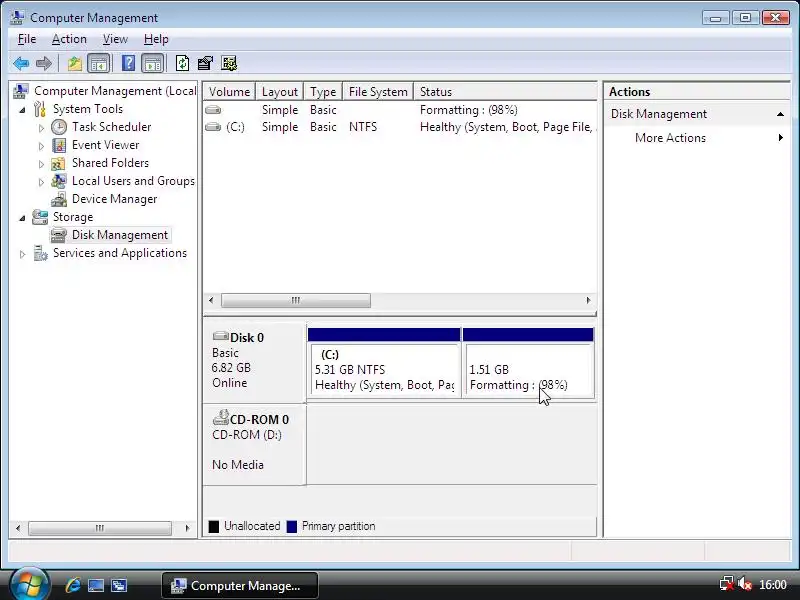The image size is (800, 600).
Task: Click the 'Formatting : (98%)' status in list
Action: (468, 110)
